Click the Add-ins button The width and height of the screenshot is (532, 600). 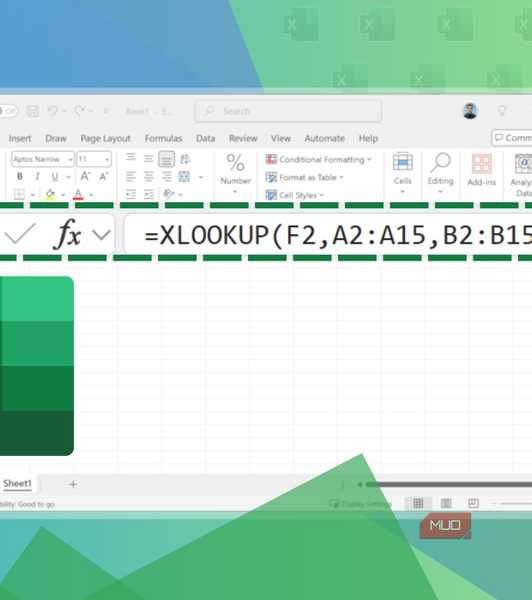pyautogui.click(x=481, y=170)
